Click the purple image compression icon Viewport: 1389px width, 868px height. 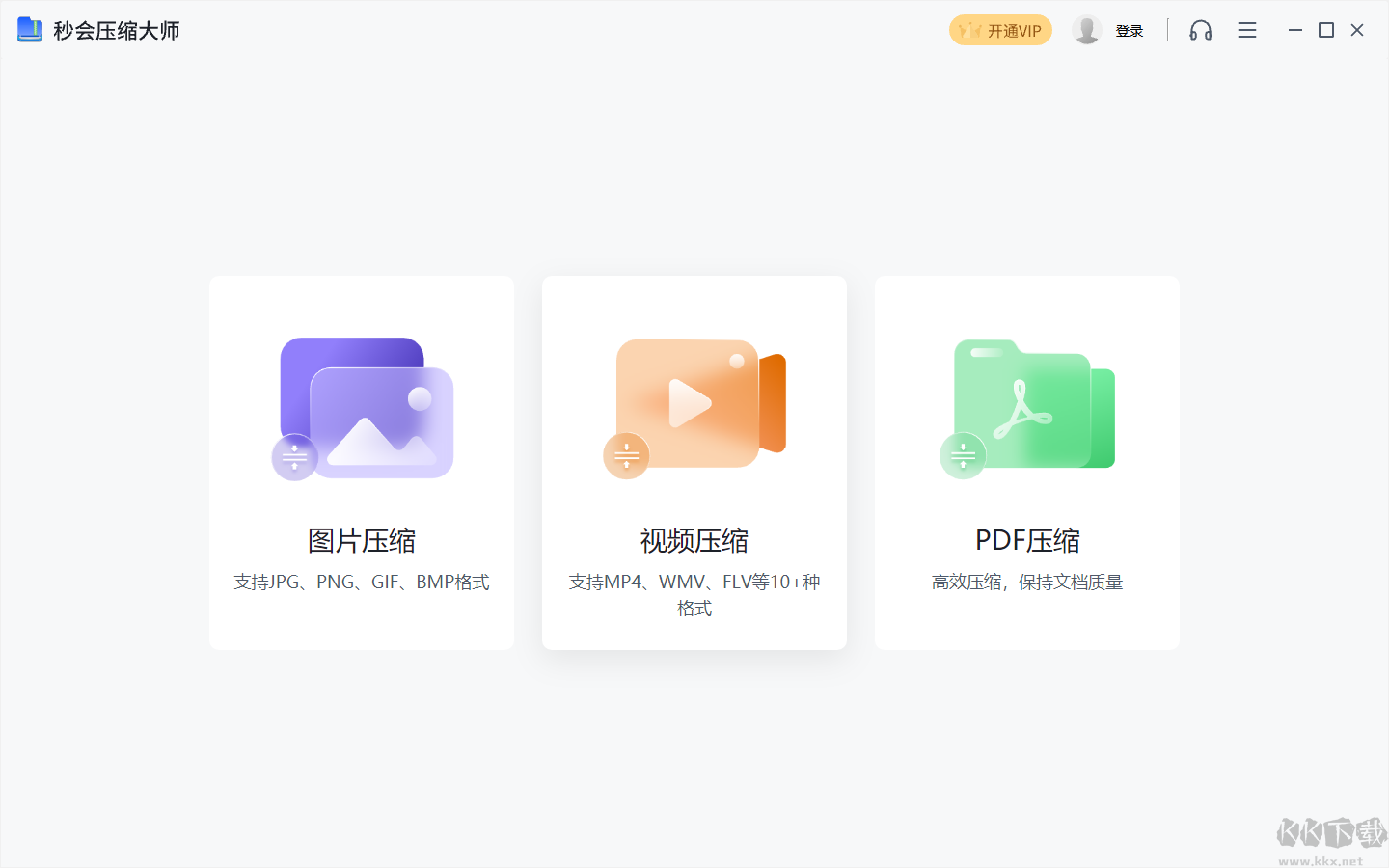pos(366,405)
